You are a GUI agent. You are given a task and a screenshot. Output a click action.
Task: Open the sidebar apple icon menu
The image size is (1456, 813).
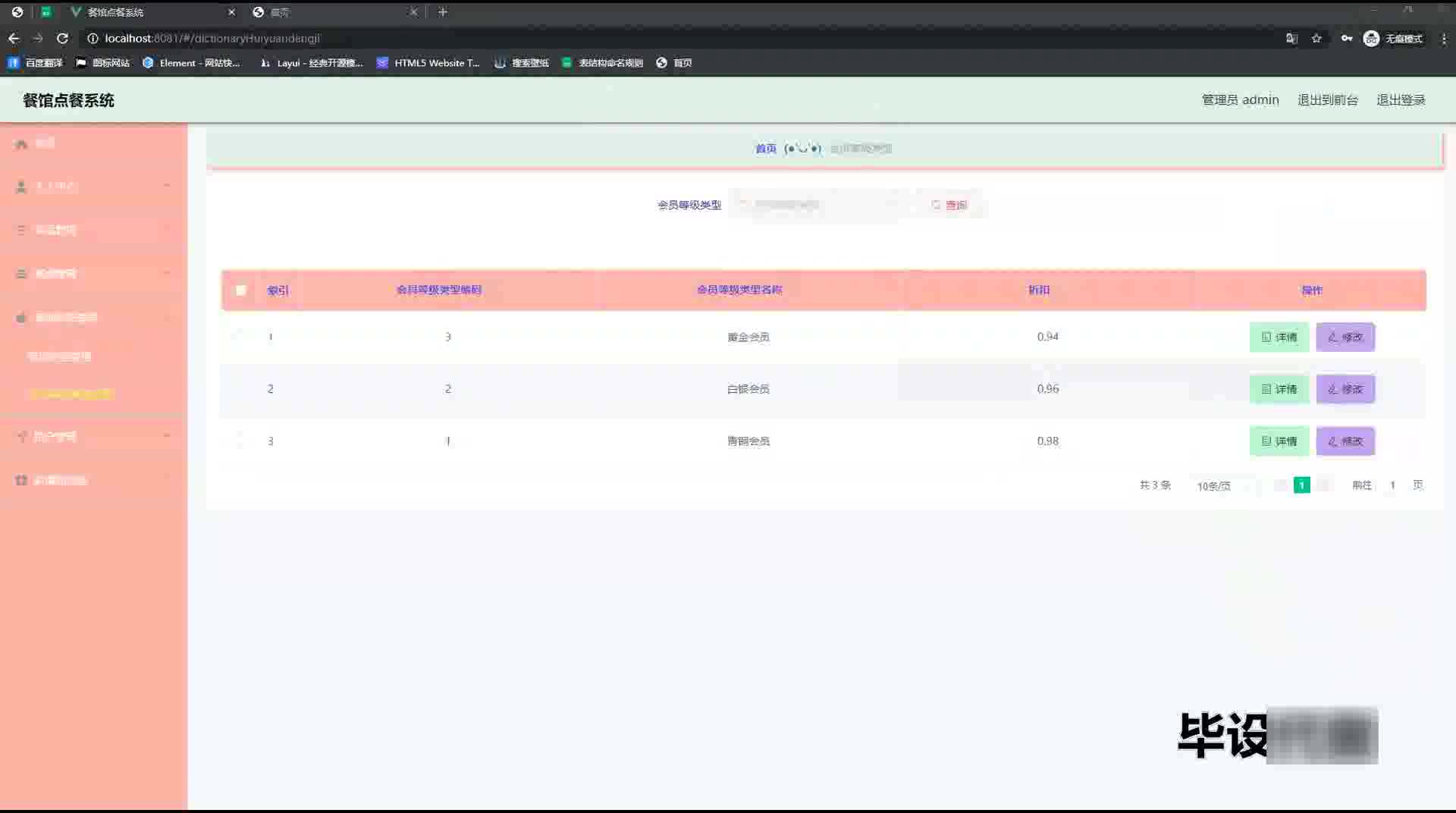coord(93,317)
